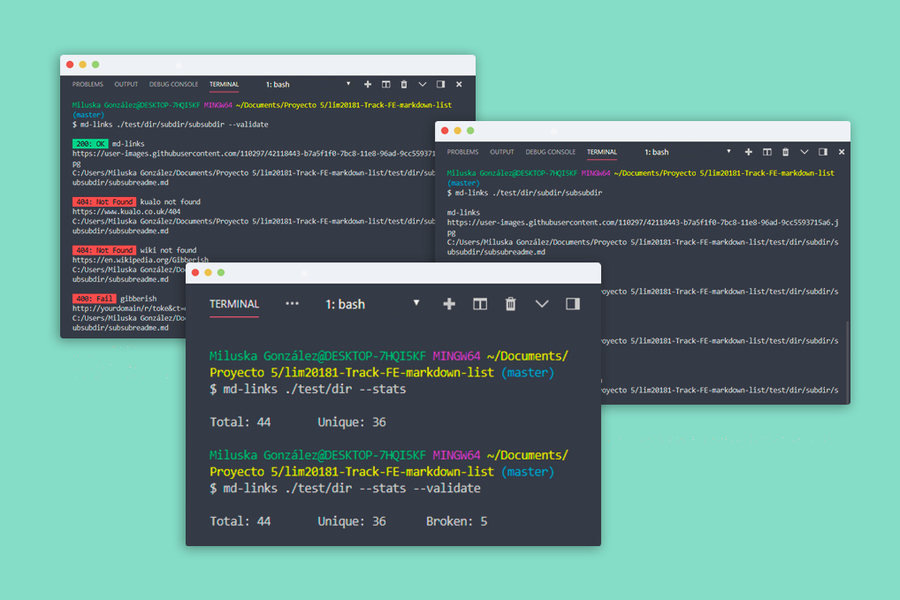Kill terminal with trash icon in front window
Screen dimensions: 900x600
click(x=510, y=304)
